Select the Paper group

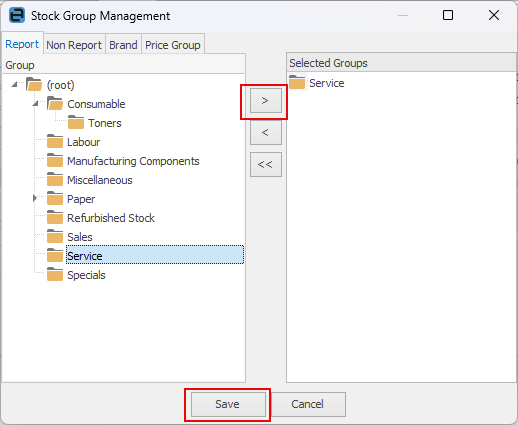[x=81, y=199]
